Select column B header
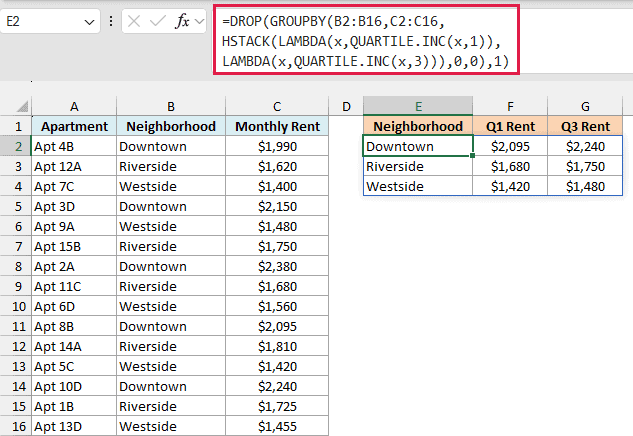 click(x=171, y=106)
